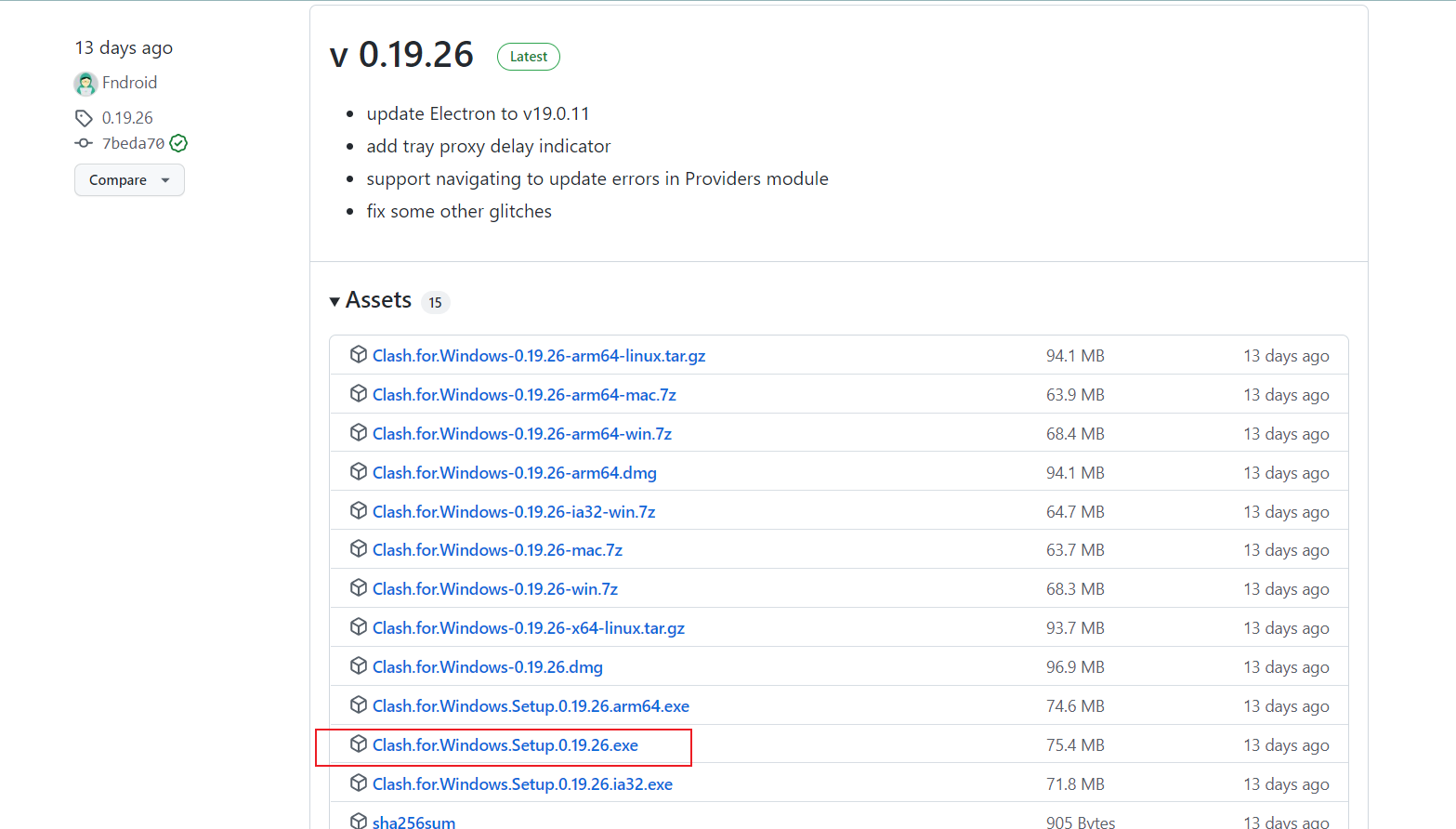Open the 0.19.26 tag link
The height and width of the screenshot is (829, 1456).
(x=127, y=118)
